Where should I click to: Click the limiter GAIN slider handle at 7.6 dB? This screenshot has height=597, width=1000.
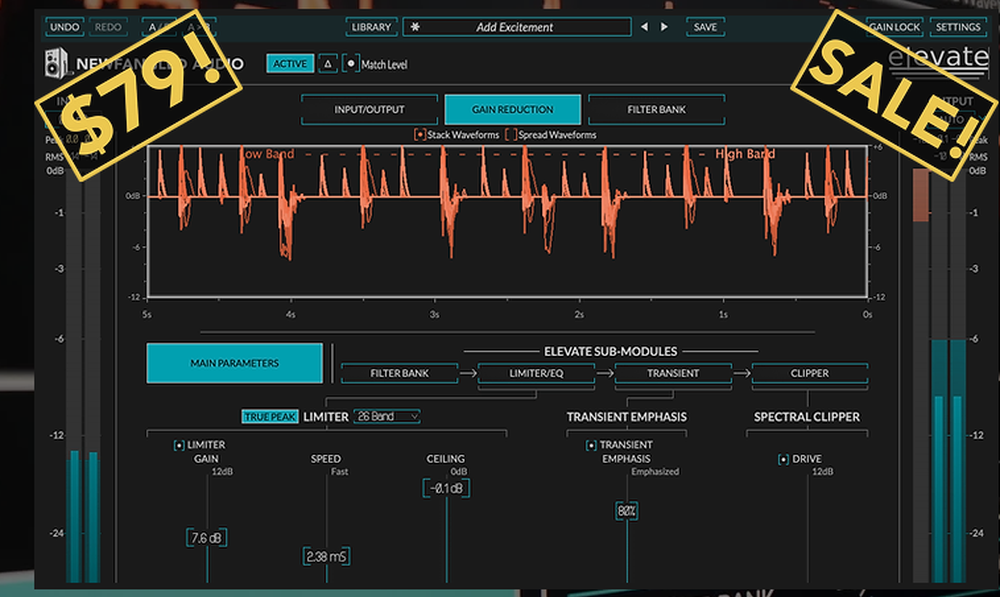pyautogui.click(x=207, y=536)
